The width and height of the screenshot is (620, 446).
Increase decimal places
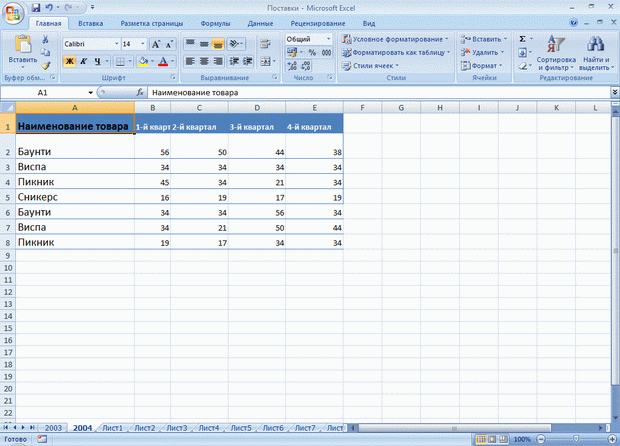(292, 66)
